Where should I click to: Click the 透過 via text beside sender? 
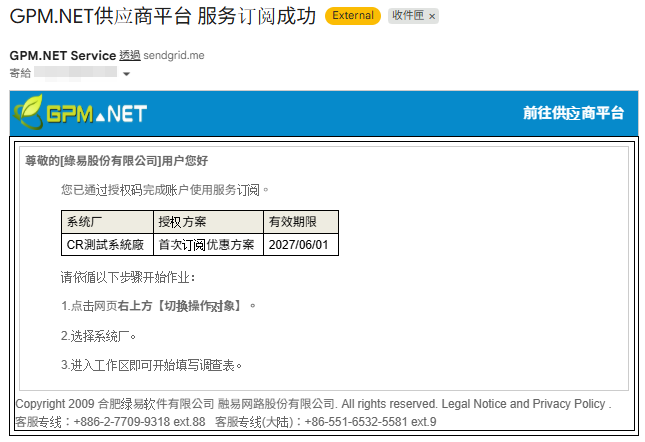pos(130,56)
